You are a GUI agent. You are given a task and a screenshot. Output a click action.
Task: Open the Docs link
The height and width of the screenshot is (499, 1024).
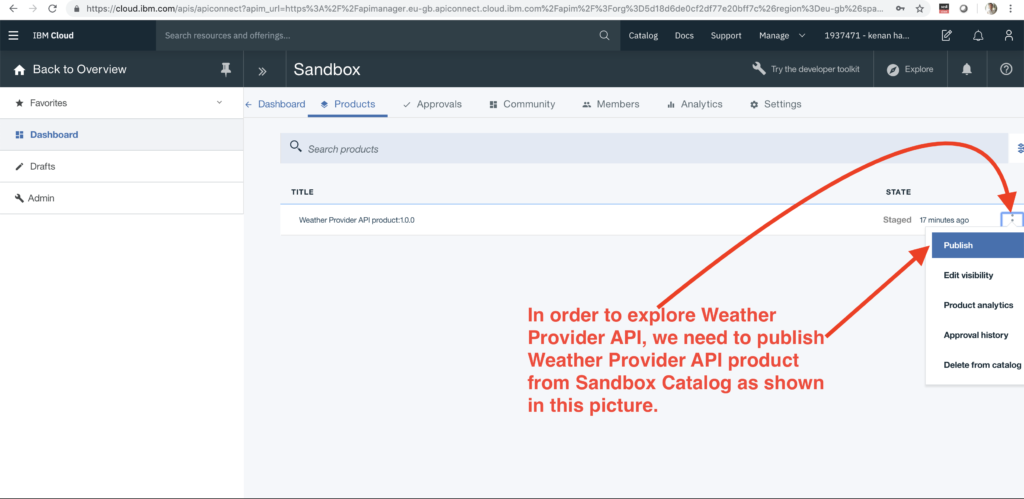pyautogui.click(x=684, y=35)
